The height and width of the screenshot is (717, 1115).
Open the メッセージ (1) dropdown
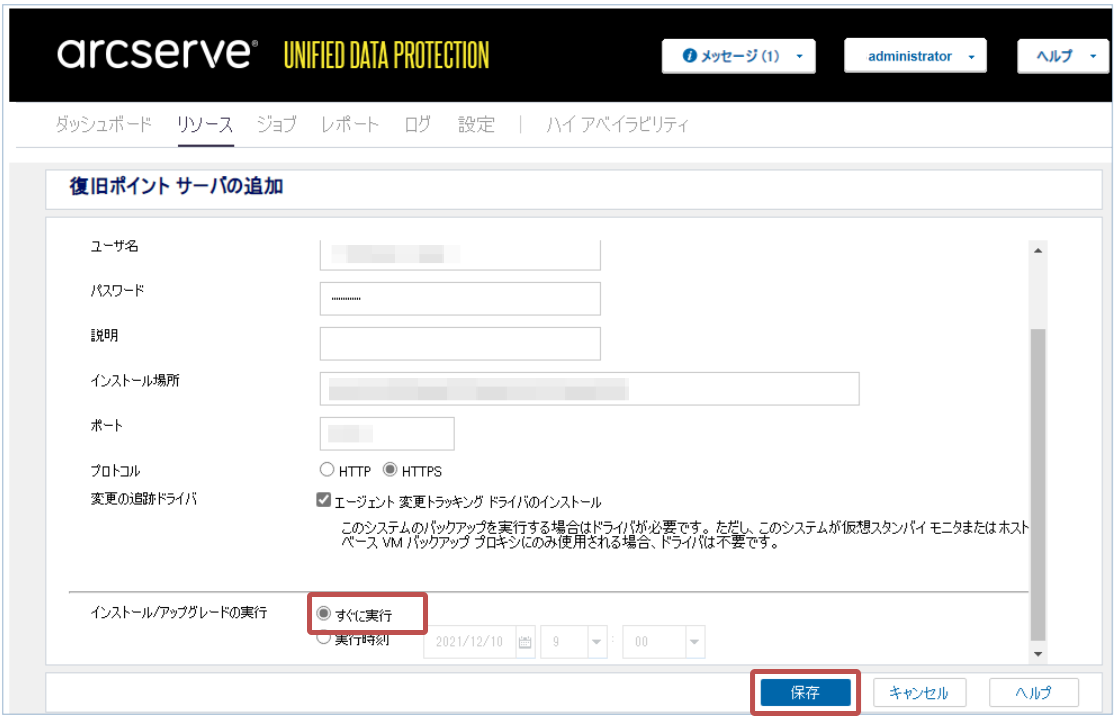(738, 56)
